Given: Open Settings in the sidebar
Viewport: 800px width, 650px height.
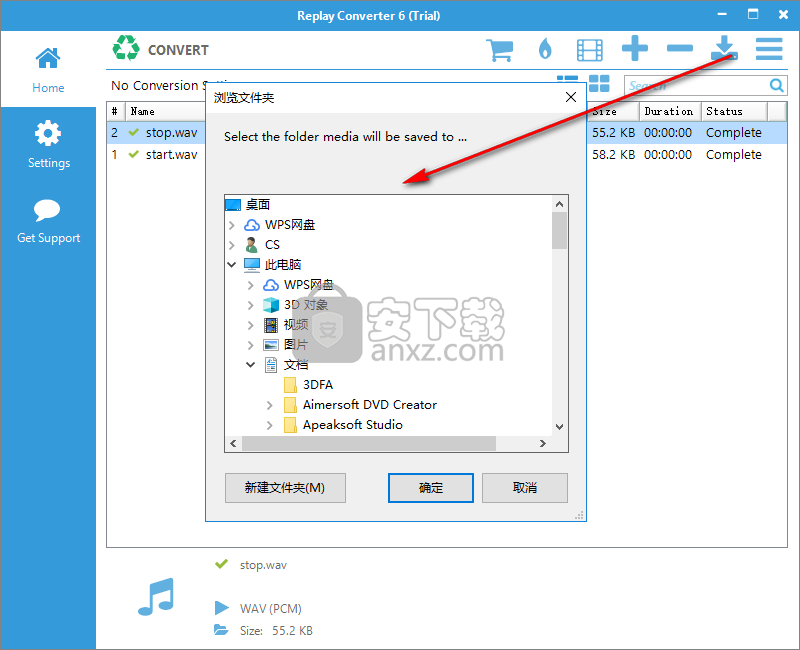Looking at the screenshot, I should pos(48,144).
